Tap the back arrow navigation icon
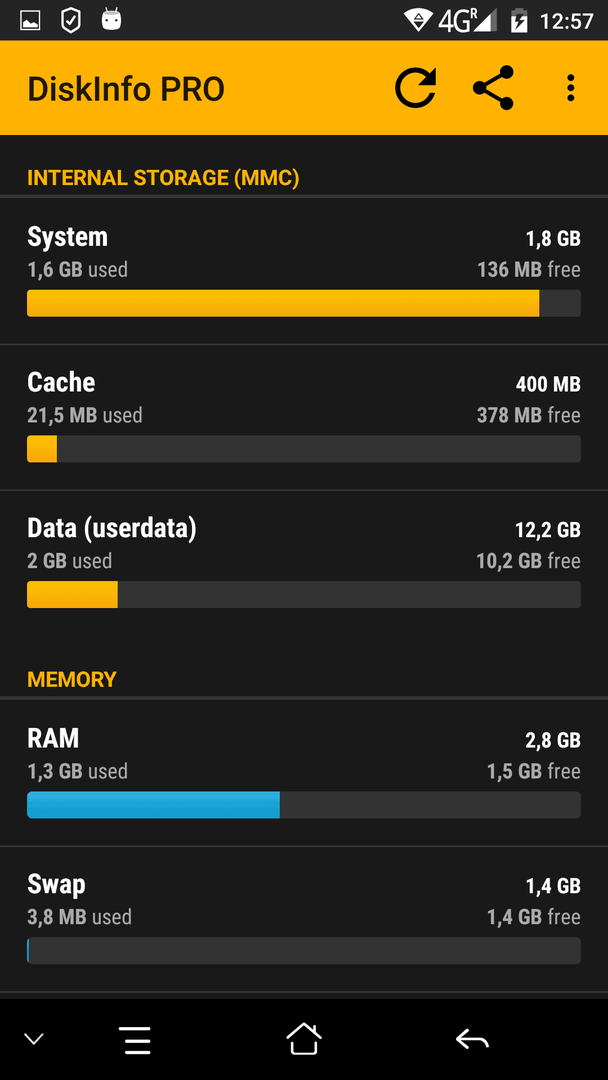This screenshot has width=608, height=1080. tap(472, 1039)
